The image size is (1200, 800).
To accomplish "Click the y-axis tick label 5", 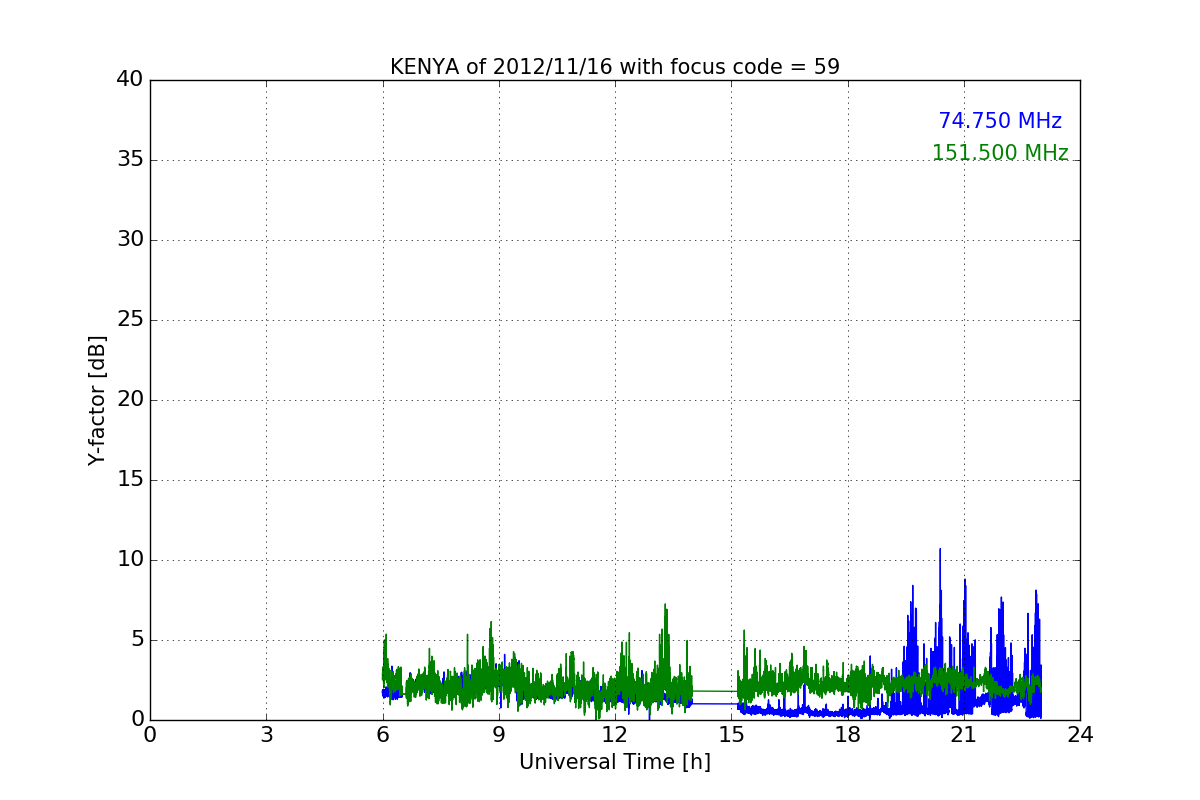I will pos(137,640).
